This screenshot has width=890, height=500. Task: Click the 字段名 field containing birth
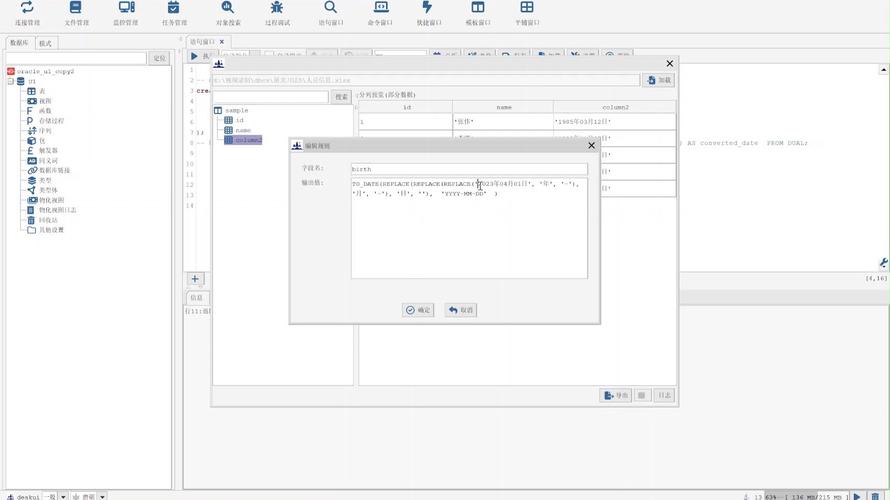[468, 169]
